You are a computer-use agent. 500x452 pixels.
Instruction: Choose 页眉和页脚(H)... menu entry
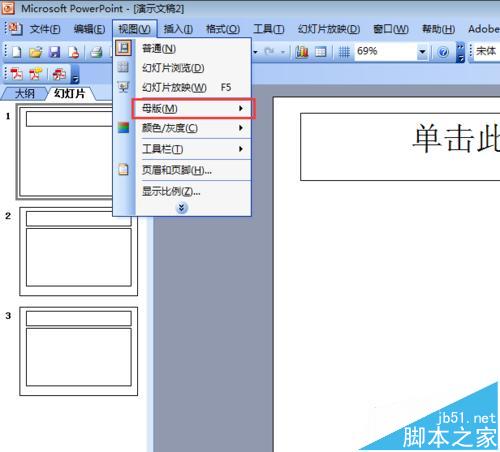pos(182,170)
